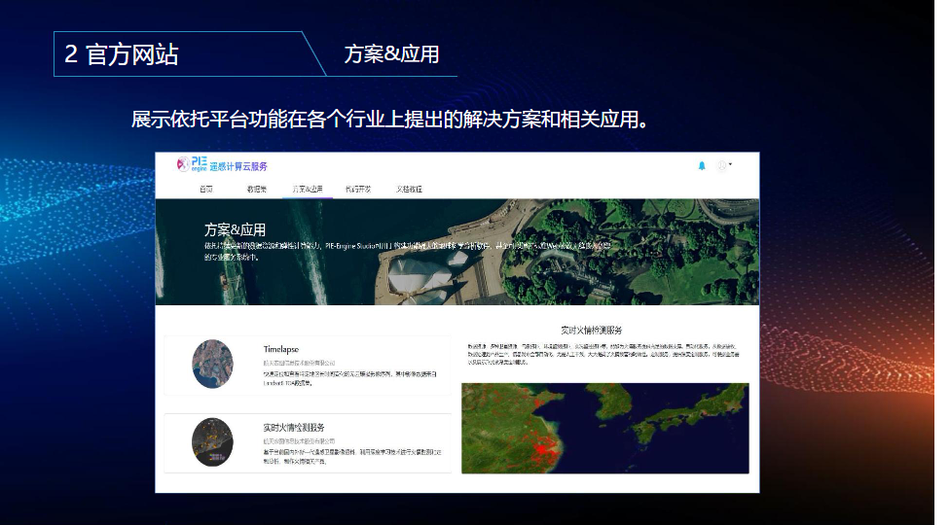
Task: Click the Timelapse circular thumbnail
Action: point(212,364)
